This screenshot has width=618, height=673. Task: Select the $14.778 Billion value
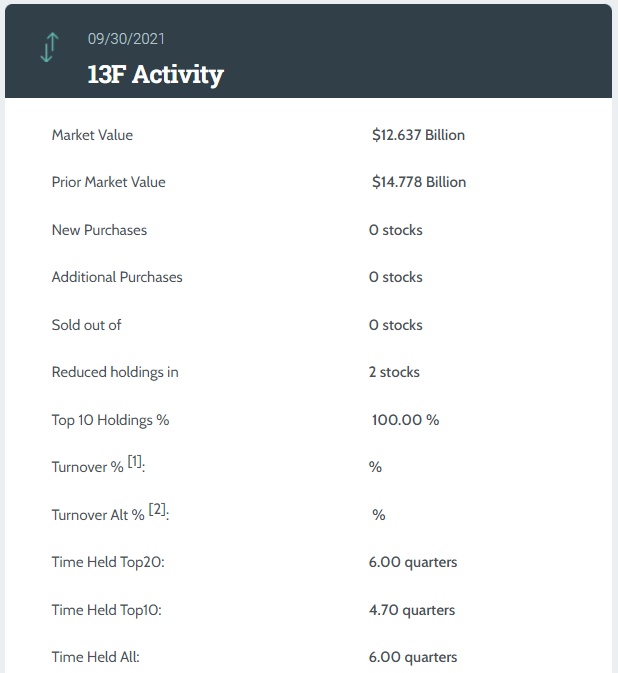(418, 182)
